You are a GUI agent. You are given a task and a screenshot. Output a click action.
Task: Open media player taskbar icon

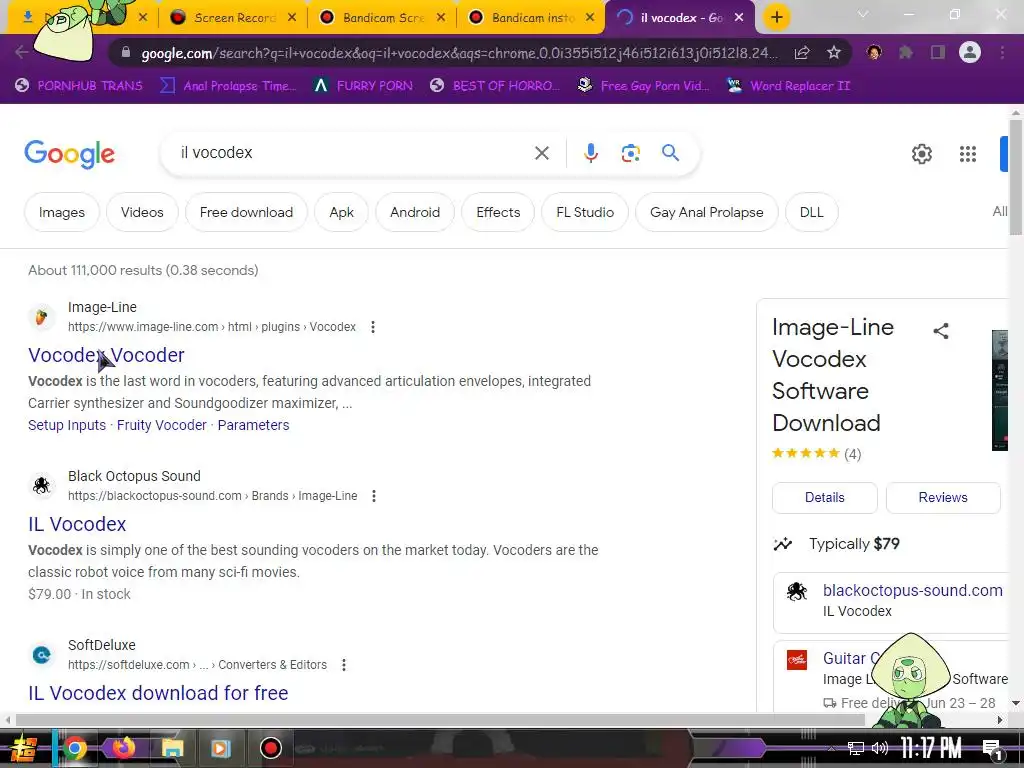coord(221,748)
